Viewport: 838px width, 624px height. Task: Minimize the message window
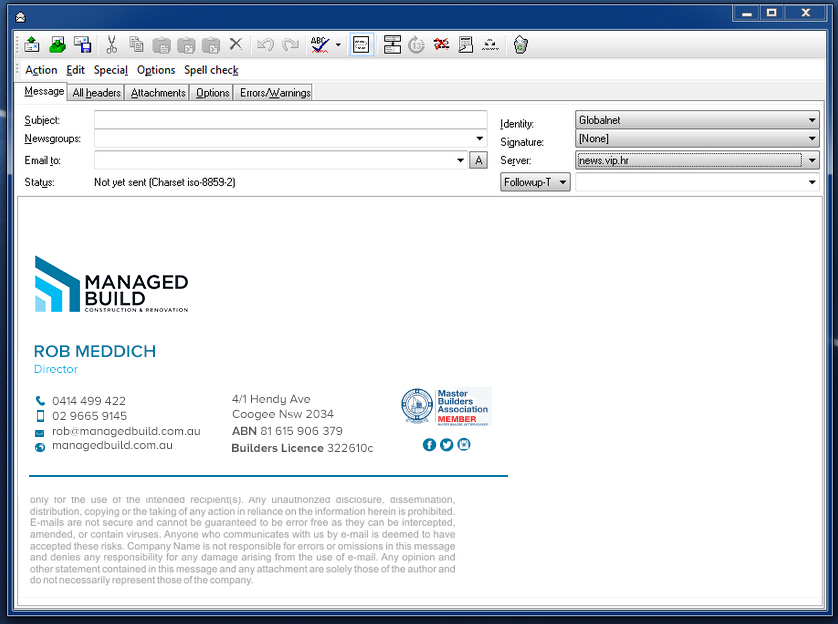coord(747,12)
